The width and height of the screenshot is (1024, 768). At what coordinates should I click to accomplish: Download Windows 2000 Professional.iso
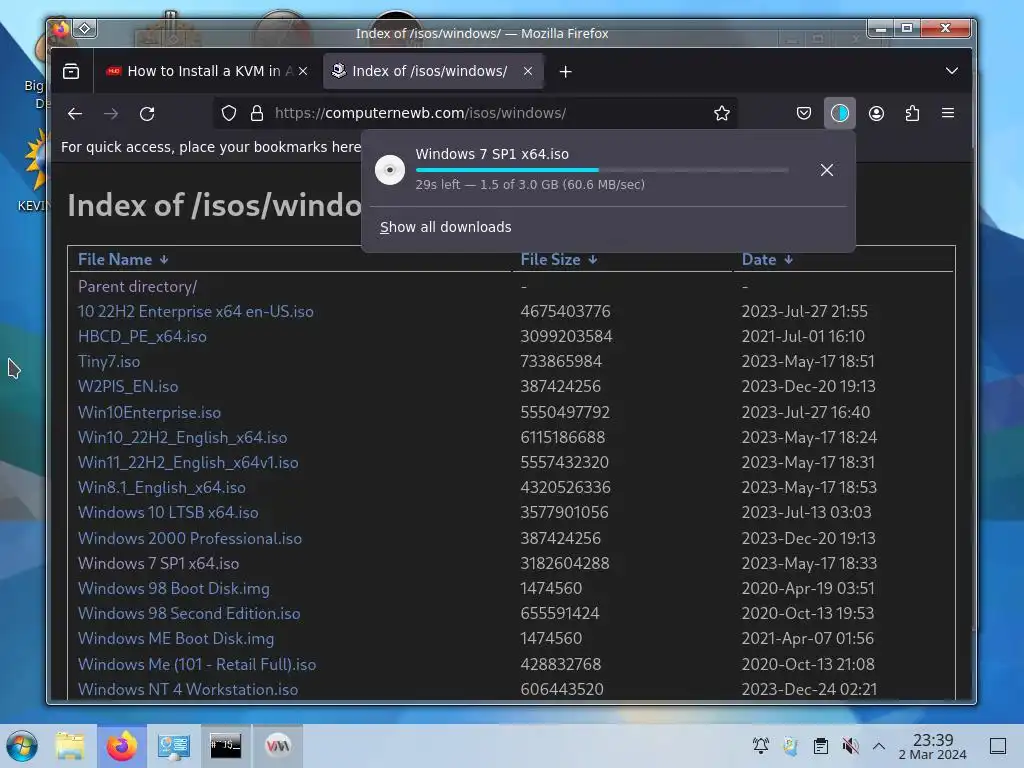pyautogui.click(x=189, y=539)
